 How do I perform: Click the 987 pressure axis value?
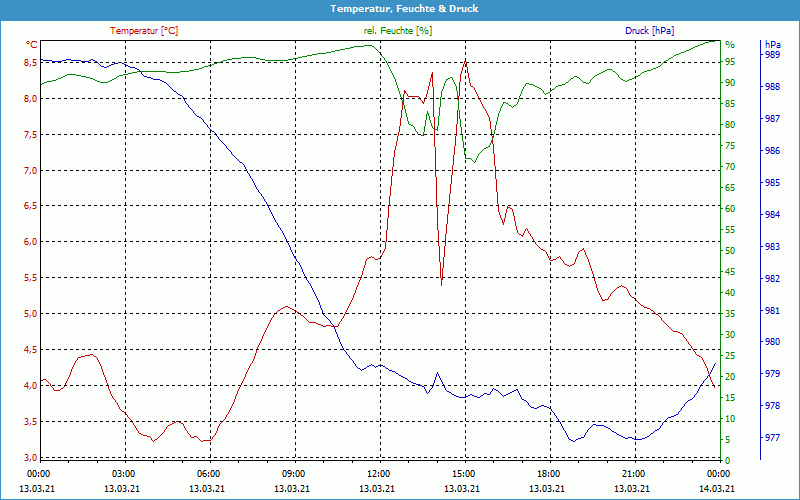coord(772,119)
